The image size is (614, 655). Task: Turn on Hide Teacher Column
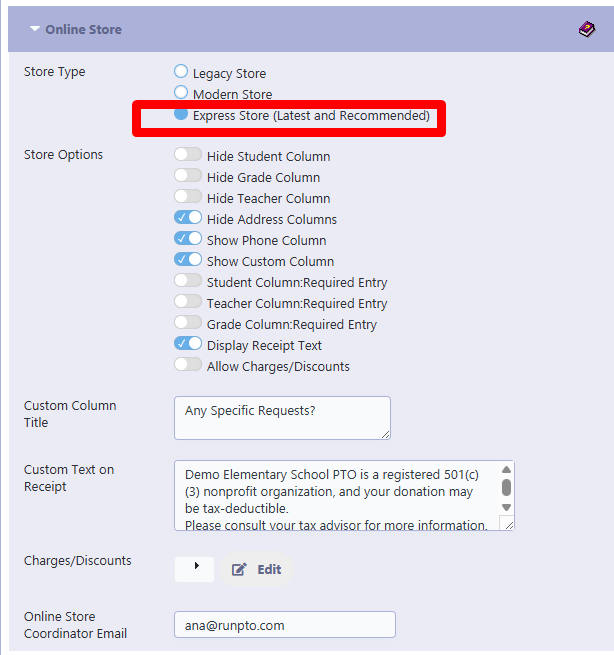(x=188, y=196)
